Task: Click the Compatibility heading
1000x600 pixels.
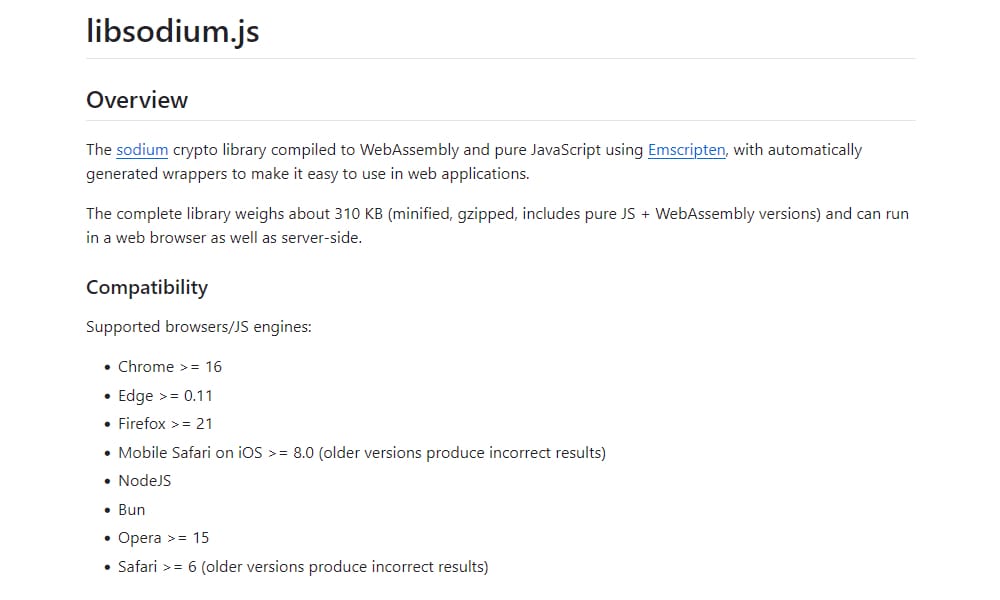Action: tap(147, 288)
